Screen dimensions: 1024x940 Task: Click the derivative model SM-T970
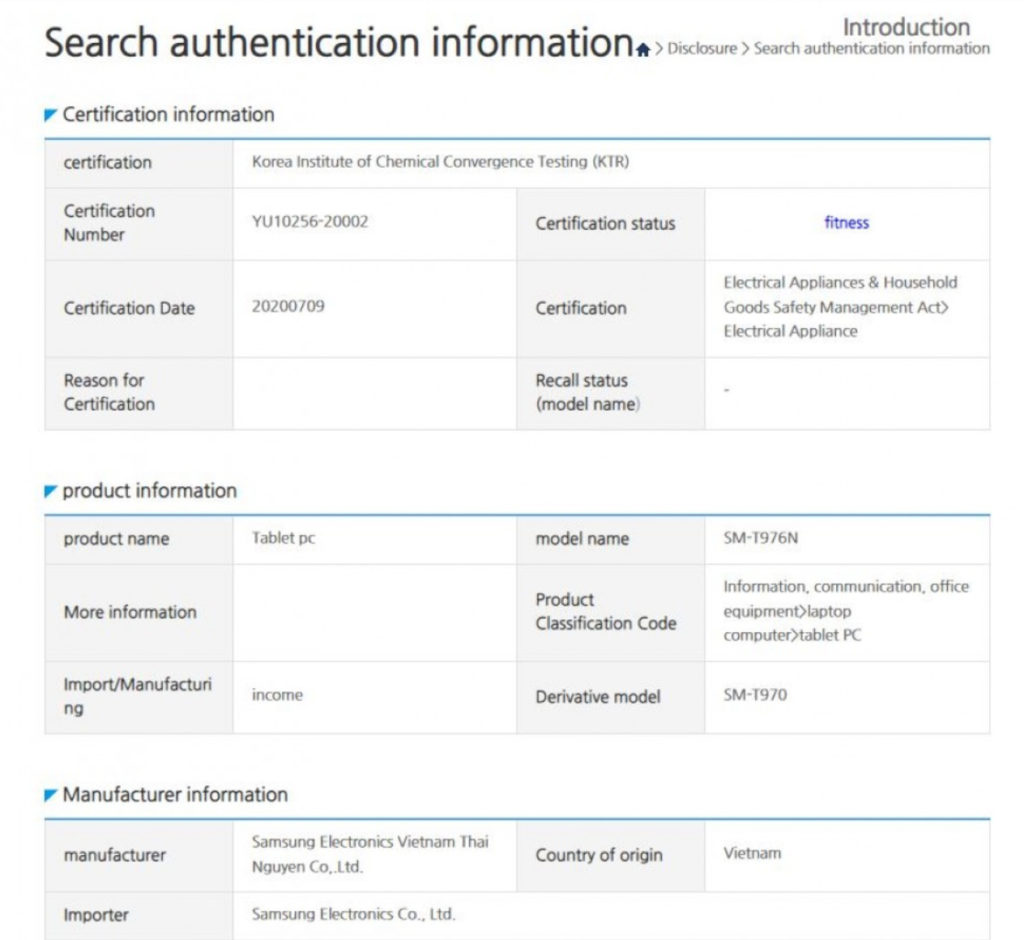point(755,694)
